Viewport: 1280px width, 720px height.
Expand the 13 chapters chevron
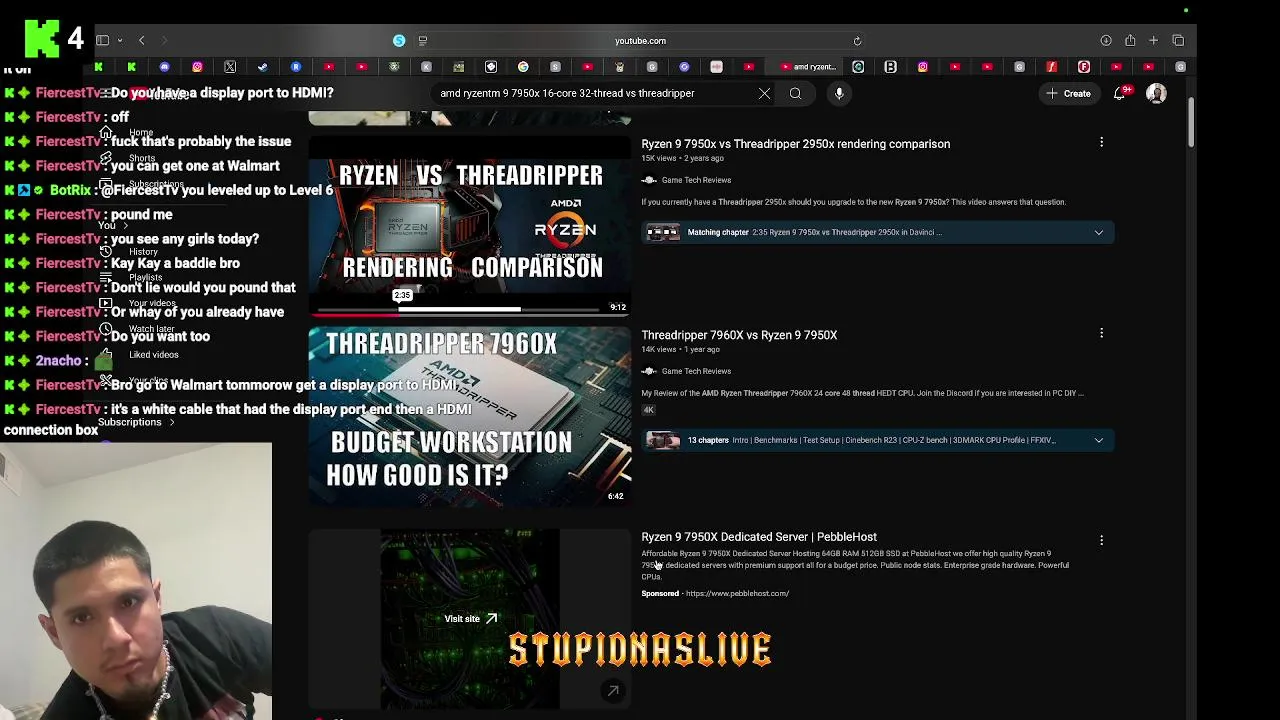pyautogui.click(x=1098, y=440)
